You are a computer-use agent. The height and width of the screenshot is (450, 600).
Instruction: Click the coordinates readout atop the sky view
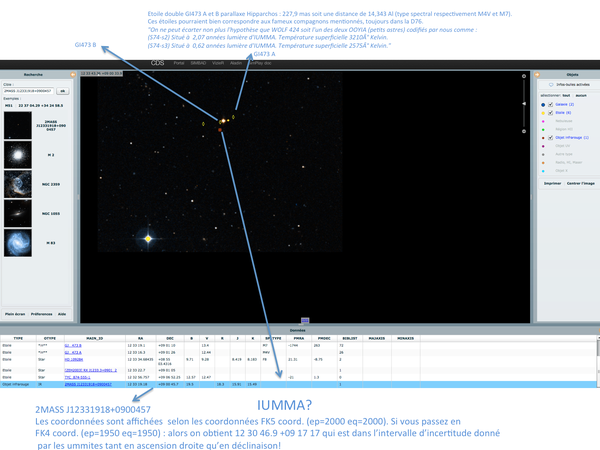click(101, 73)
